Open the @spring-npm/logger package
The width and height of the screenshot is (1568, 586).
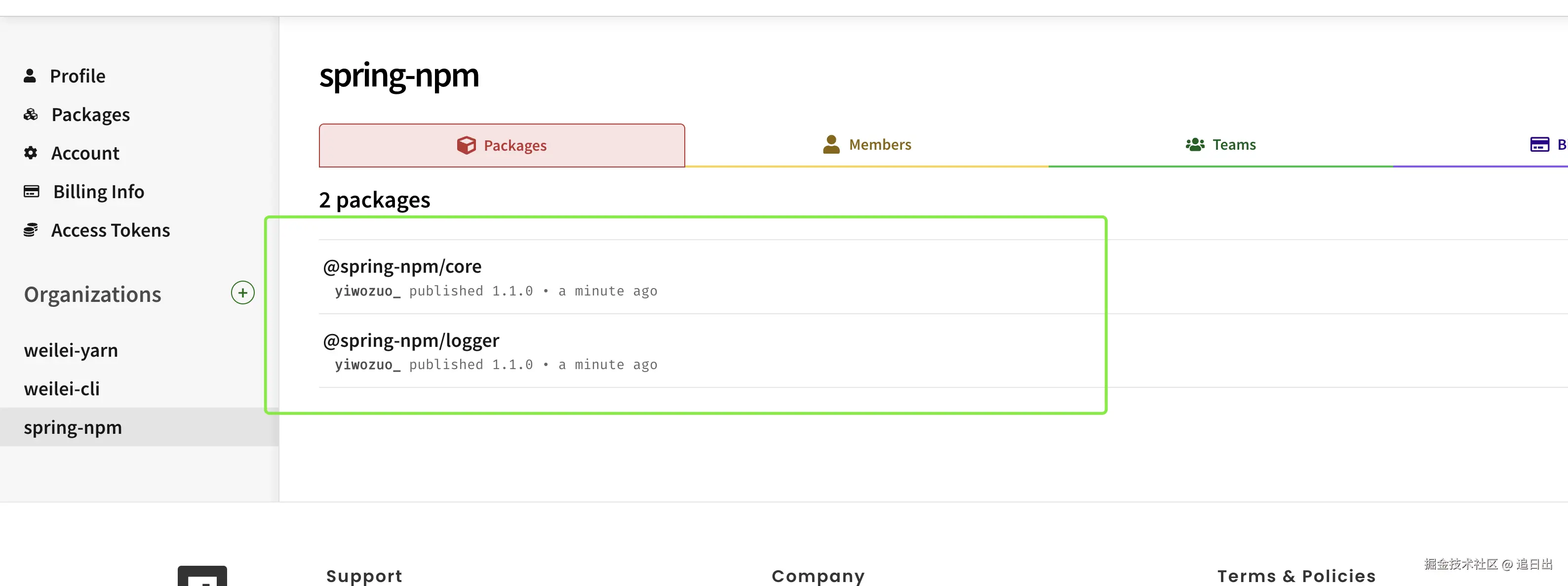[411, 340]
